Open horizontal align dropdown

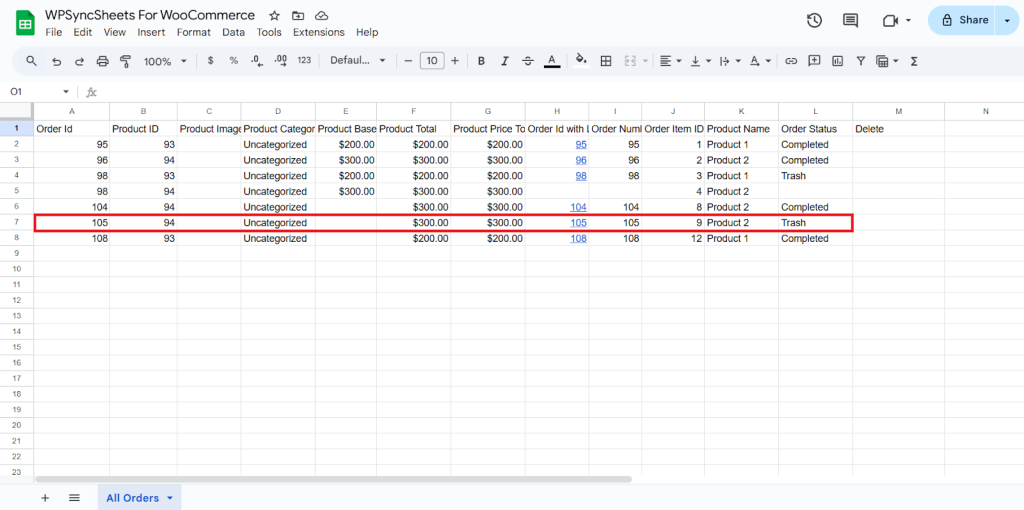click(x=670, y=61)
